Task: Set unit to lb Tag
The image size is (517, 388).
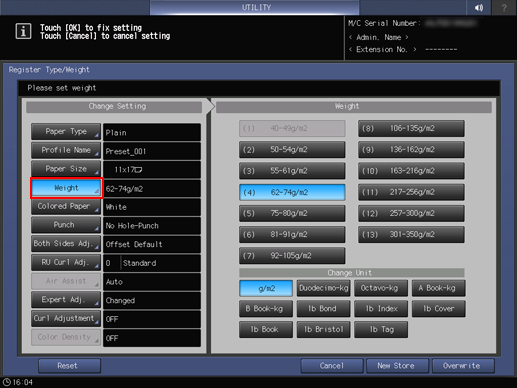Action: [x=381, y=330]
